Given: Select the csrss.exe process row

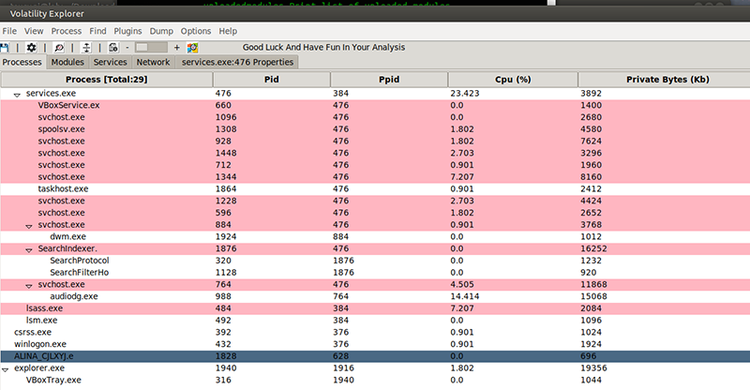Looking at the screenshot, I should [375, 333].
